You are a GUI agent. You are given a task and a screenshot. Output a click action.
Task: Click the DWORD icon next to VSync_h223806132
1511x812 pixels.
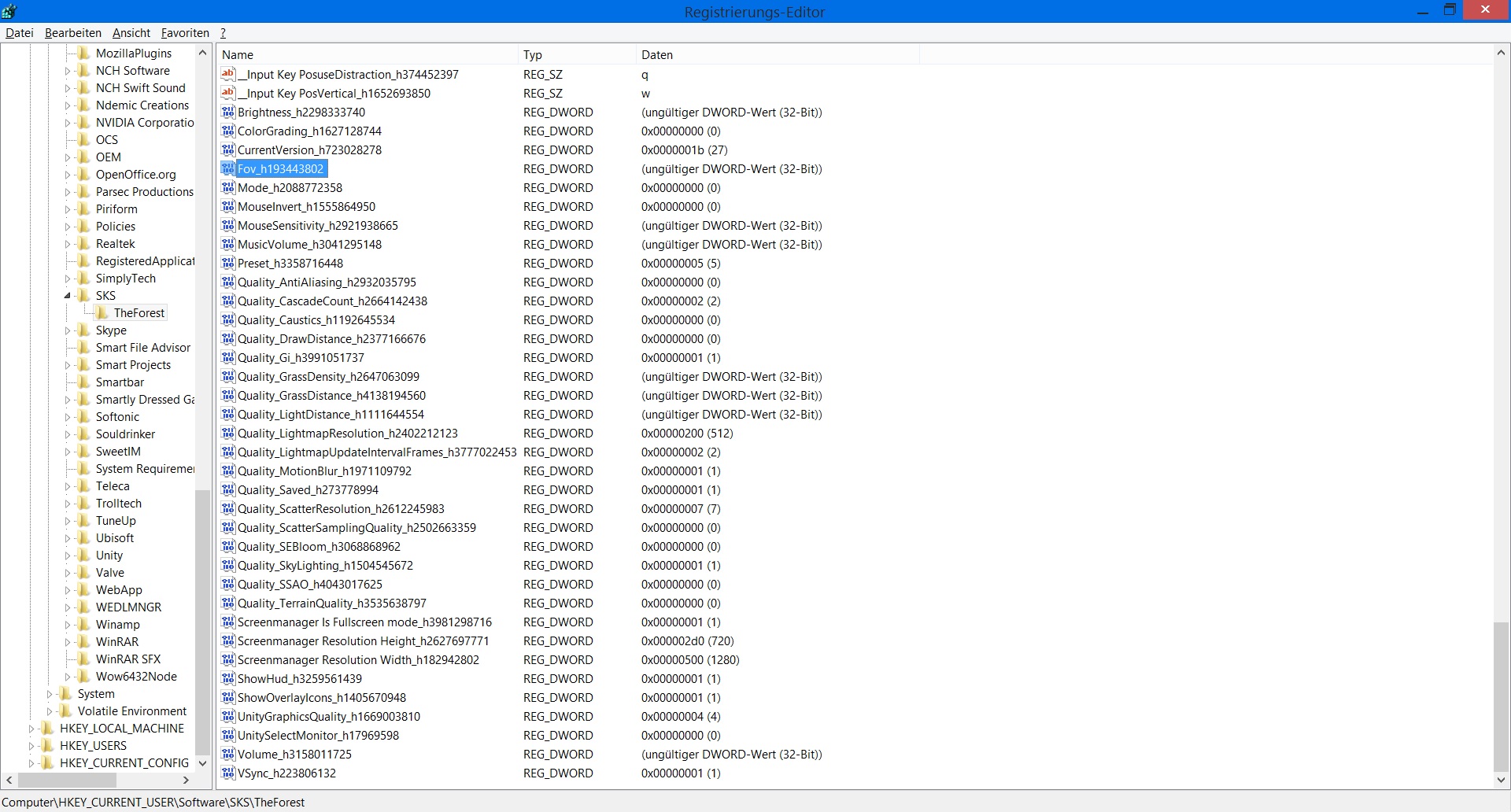point(228,773)
